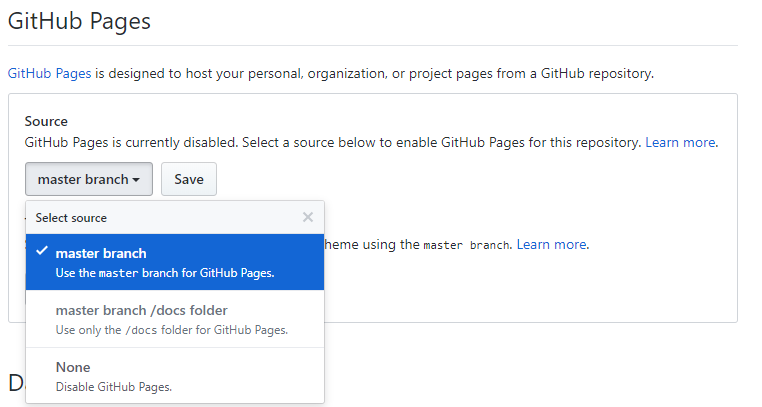Click the Select source popup header

[175, 218]
